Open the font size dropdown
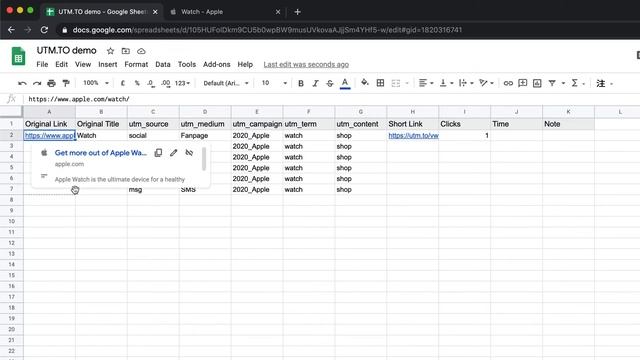The height and width of the screenshot is (360, 640). coord(274,83)
